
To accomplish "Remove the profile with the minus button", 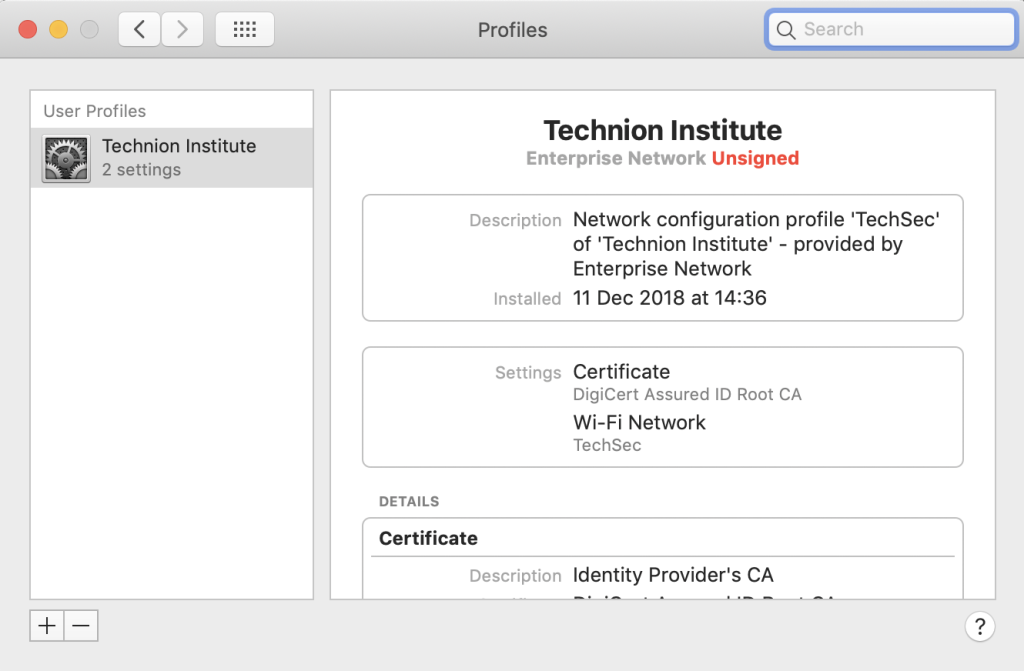I will click(x=81, y=626).
